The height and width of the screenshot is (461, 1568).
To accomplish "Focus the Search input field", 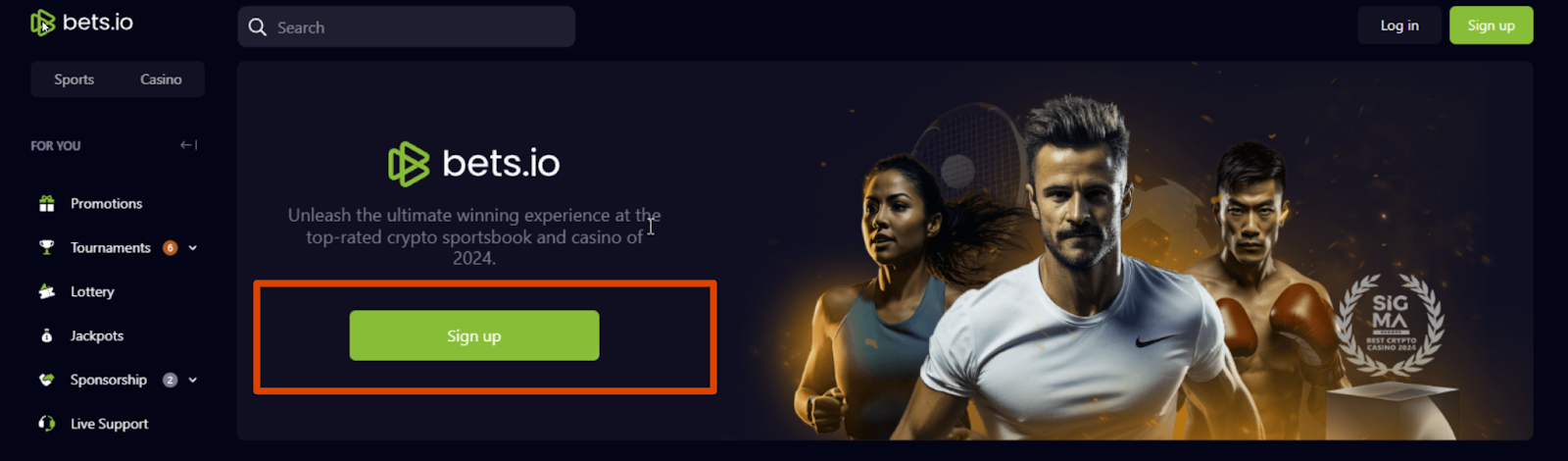I will point(406,27).
